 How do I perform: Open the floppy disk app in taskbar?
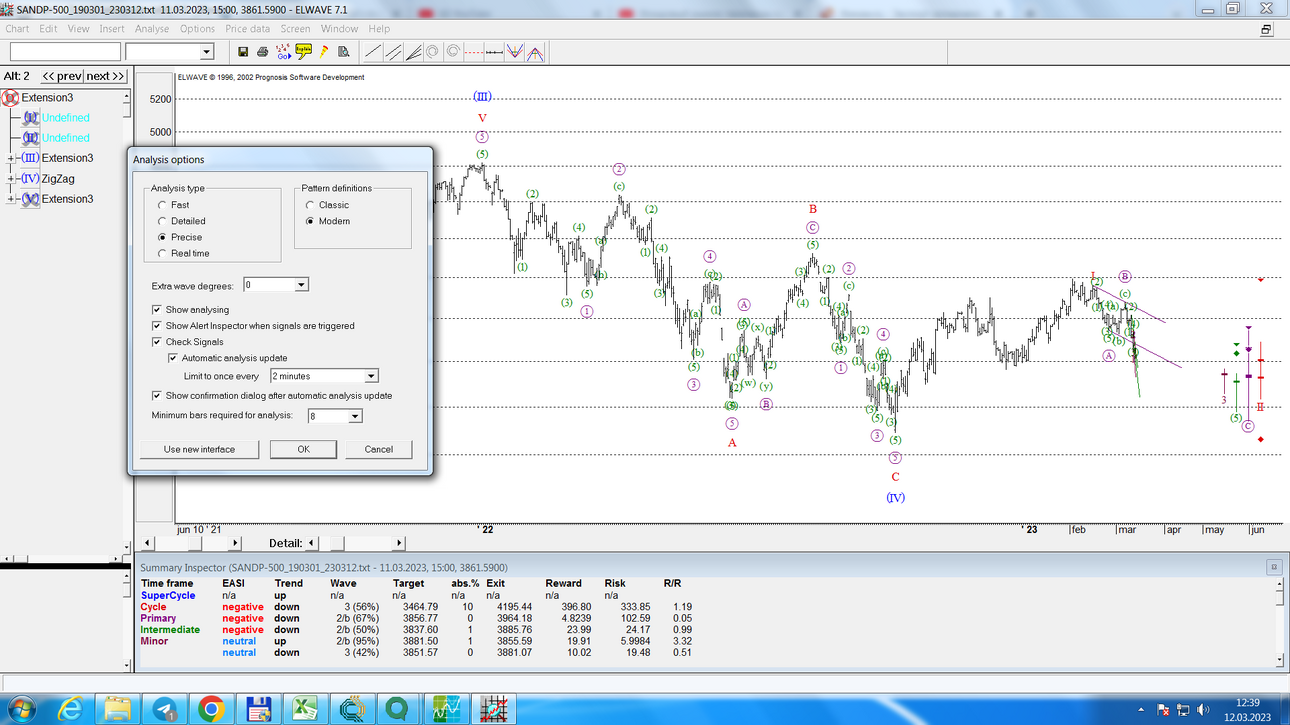point(259,709)
